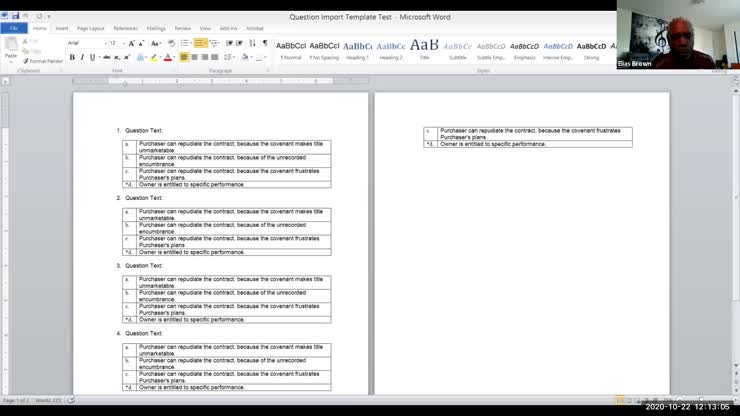Open the File tab

click(x=14, y=28)
